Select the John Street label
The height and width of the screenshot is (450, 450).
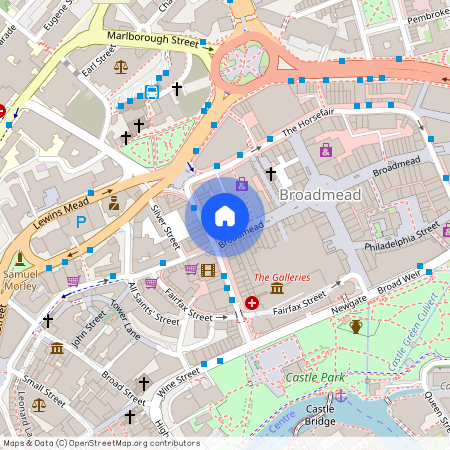click(x=89, y=329)
